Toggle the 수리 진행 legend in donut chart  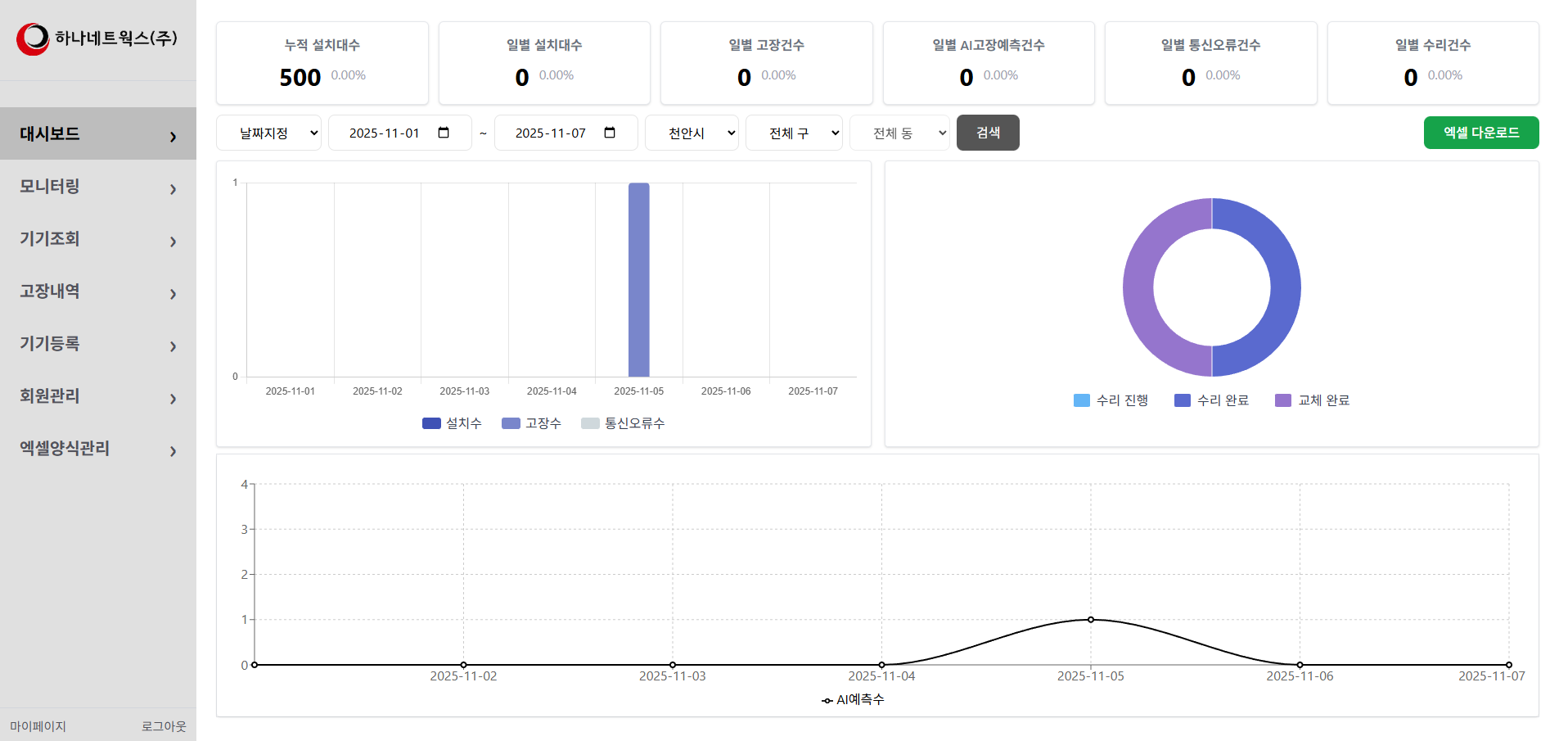(x=1111, y=400)
